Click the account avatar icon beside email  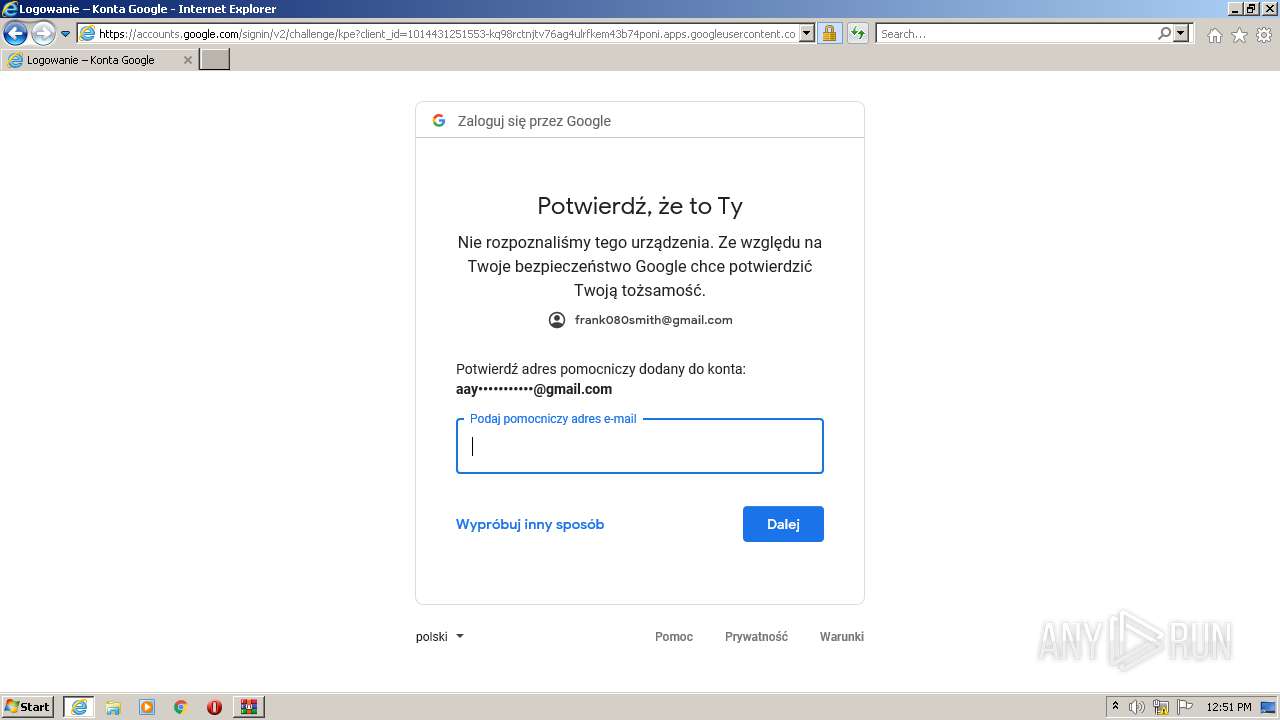click(557, 320)
